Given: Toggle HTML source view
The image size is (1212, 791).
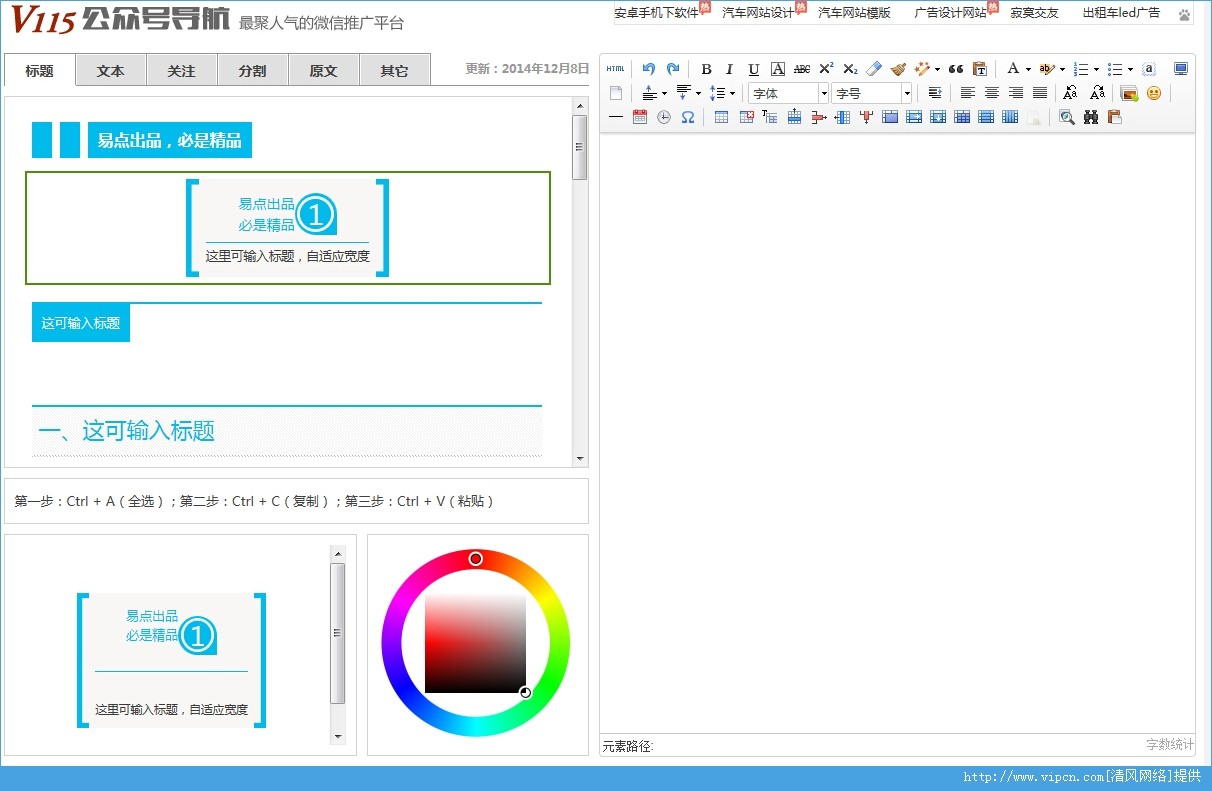Looking at the screenshot, I should pos(615,69).
